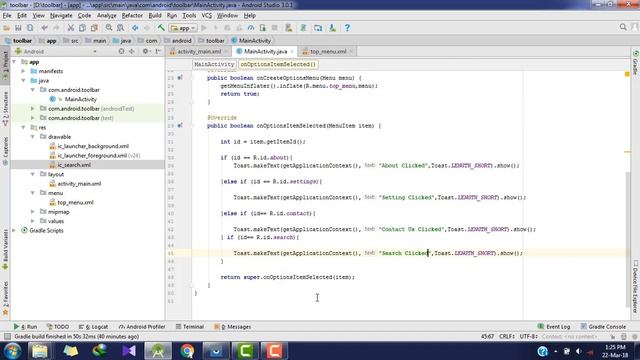
Task: Open the Event Log panel
Action: (x=554, y=327)
